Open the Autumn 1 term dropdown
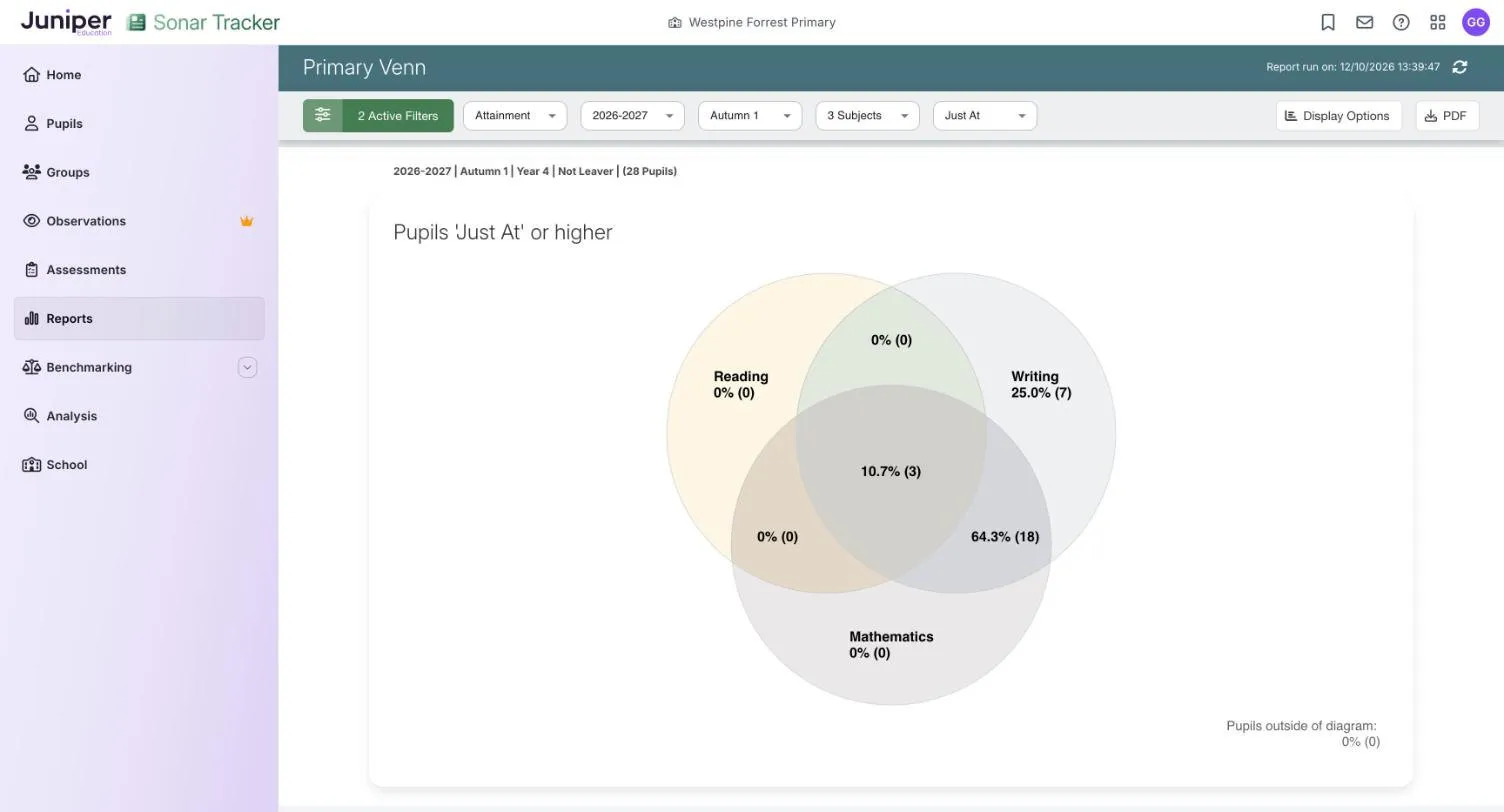 (x=750, y=116)
